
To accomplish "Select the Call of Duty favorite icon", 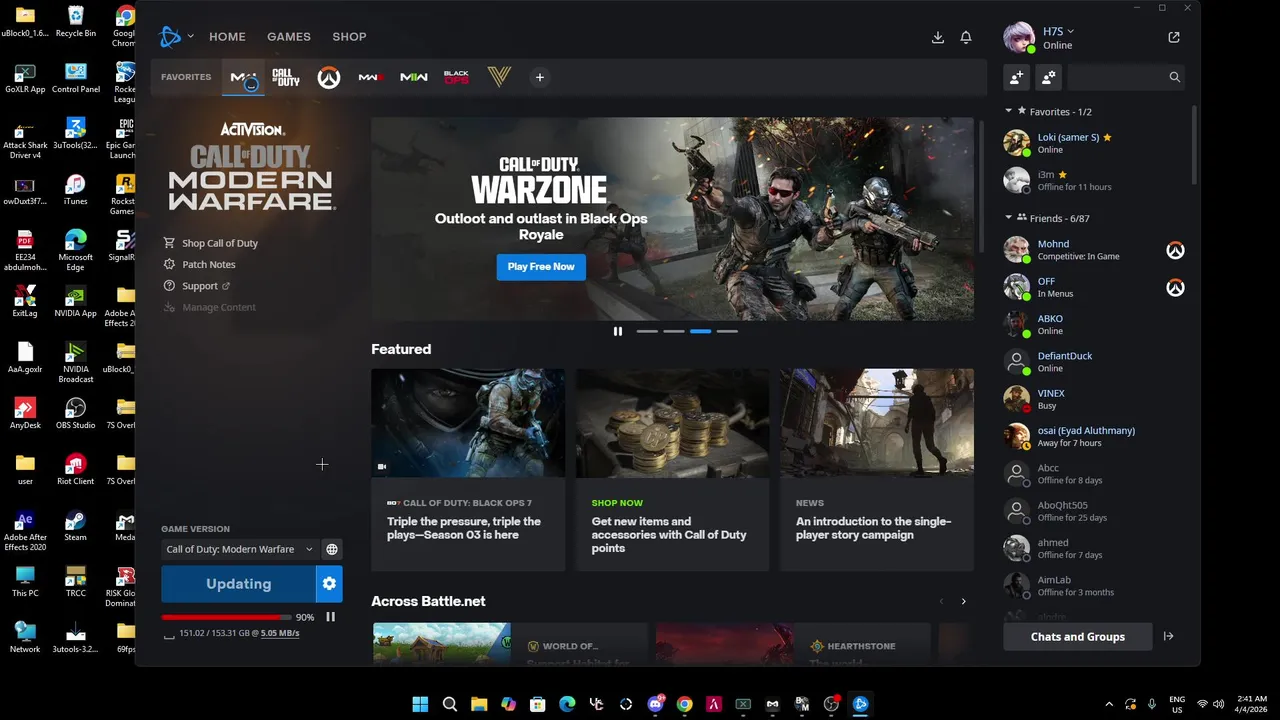I will (286, 77).
